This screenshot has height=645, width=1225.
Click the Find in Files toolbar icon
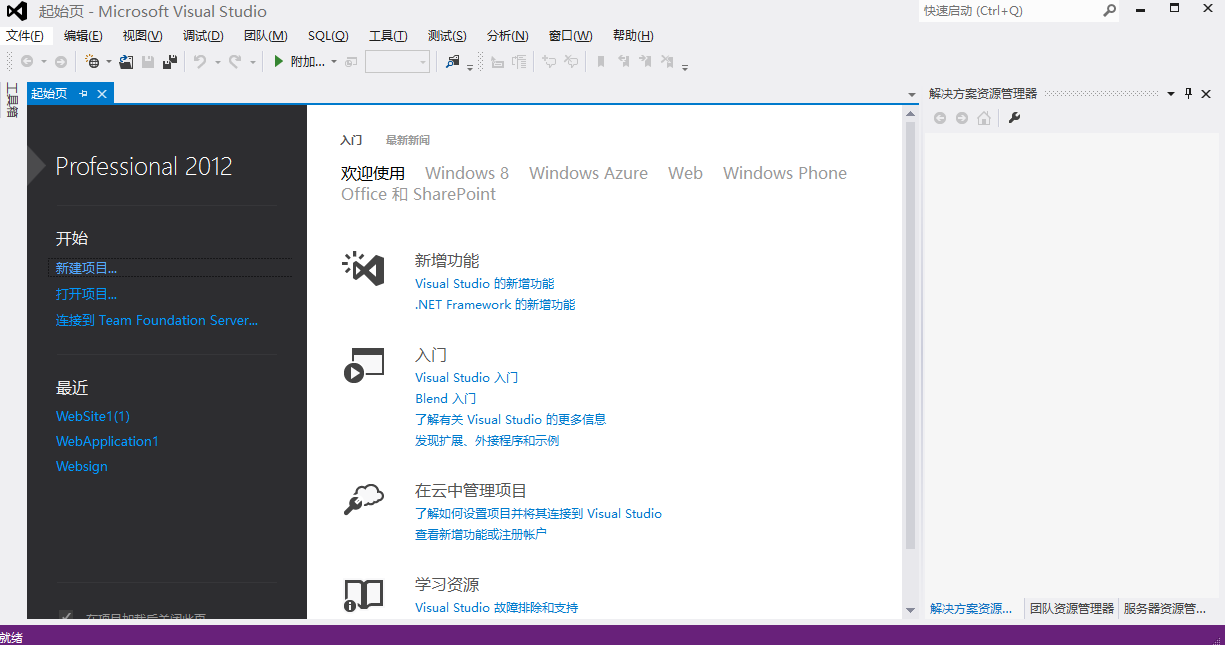[x=453, y=62]
